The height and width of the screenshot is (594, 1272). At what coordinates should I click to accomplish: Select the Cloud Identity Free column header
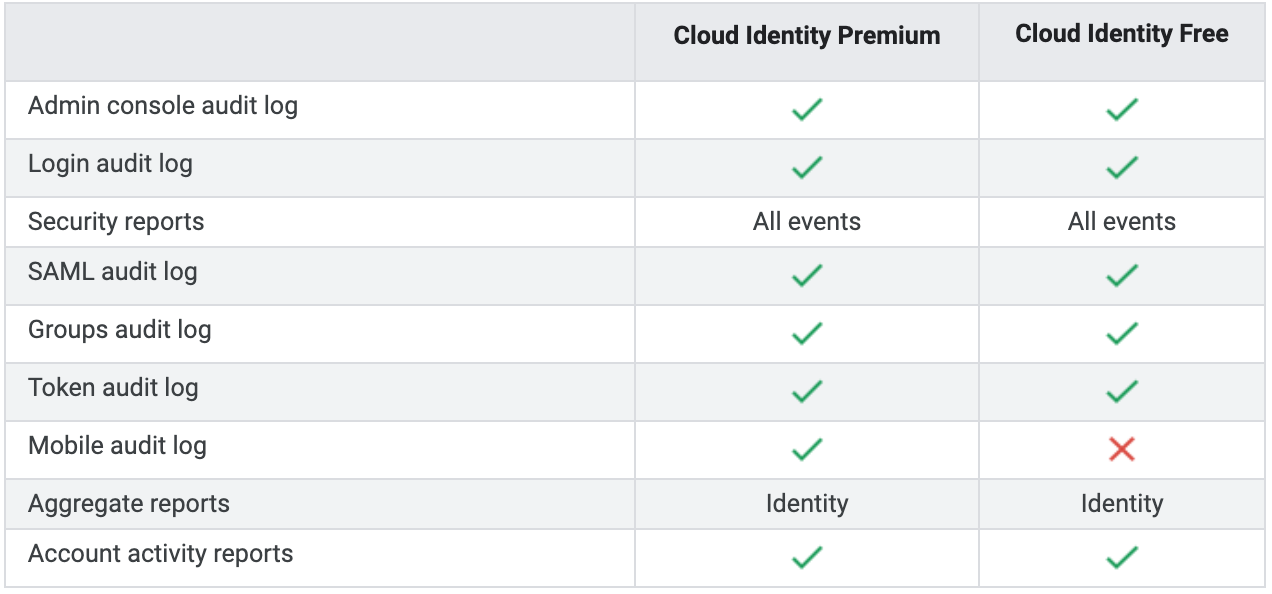coord(1122,34)
